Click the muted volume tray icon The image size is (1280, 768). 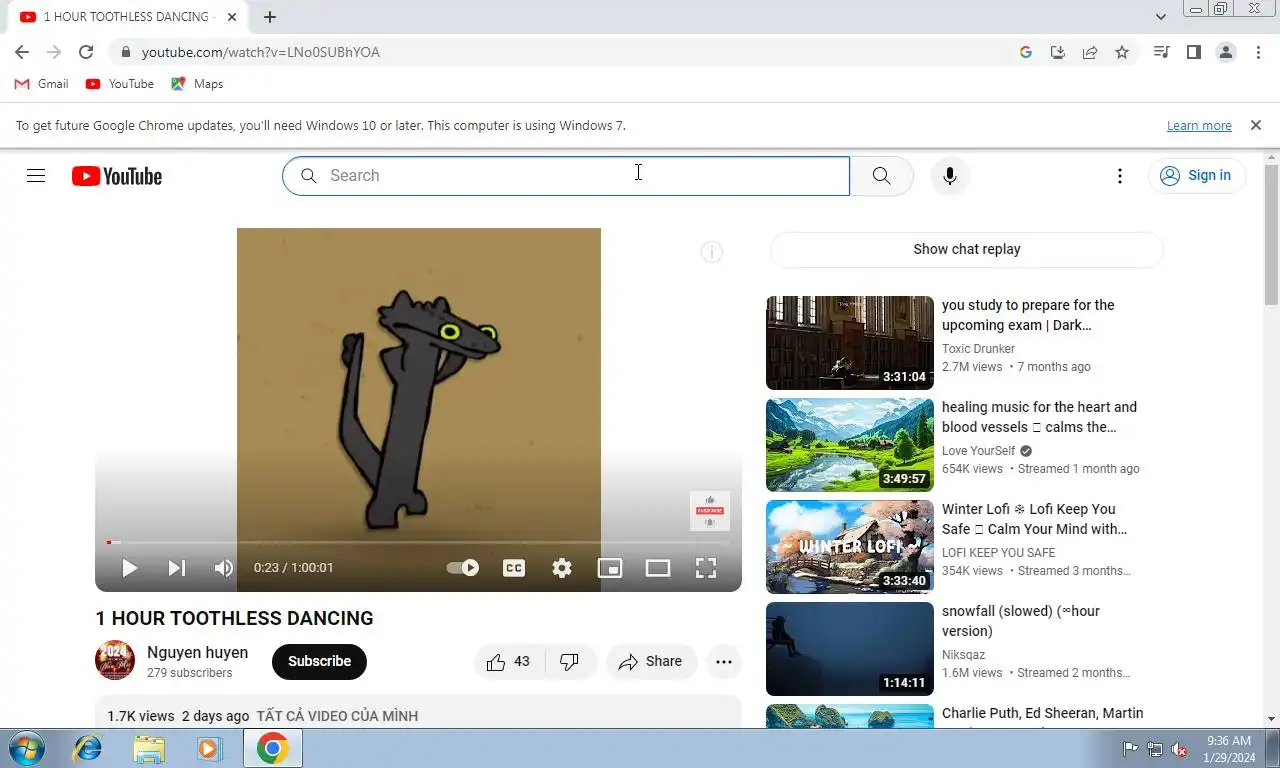(1179, 749)
